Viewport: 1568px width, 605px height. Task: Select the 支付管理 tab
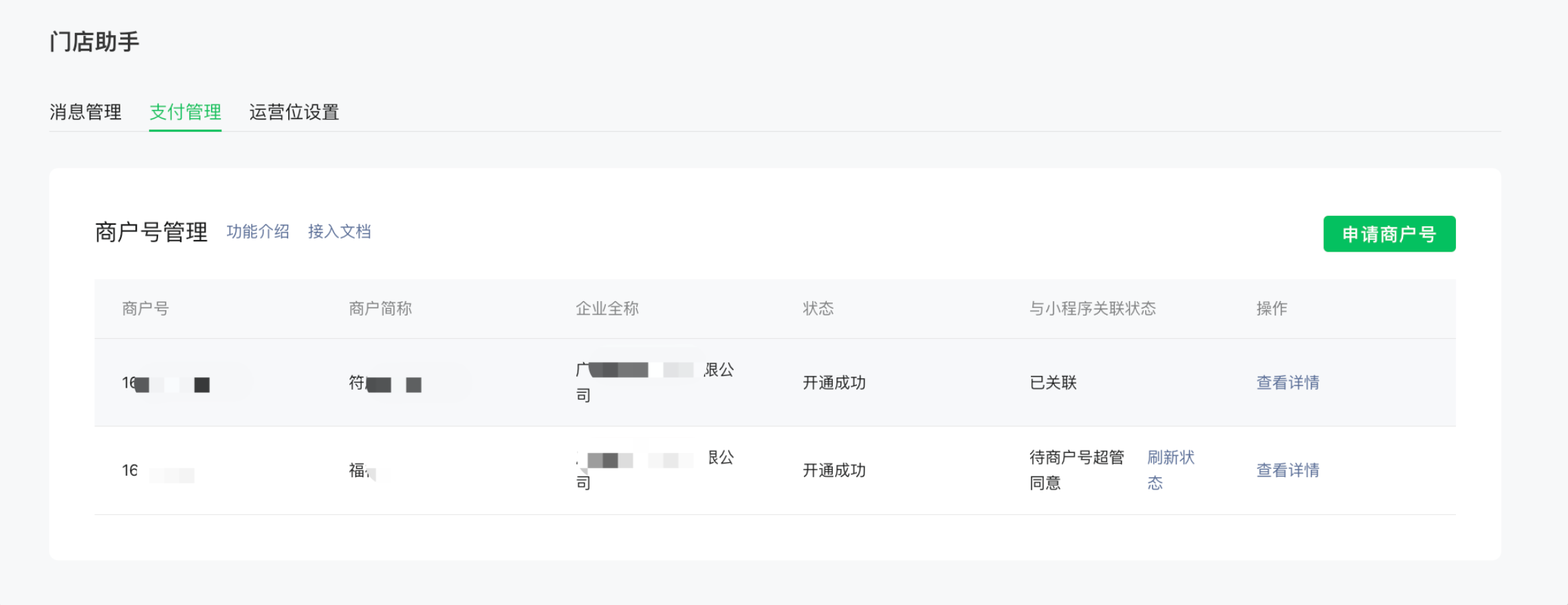(x=185, y=112)
